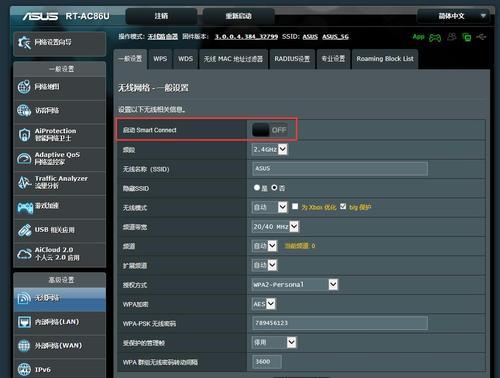
Task: Click the SSID name field containing ASUS
Action: 340,169
